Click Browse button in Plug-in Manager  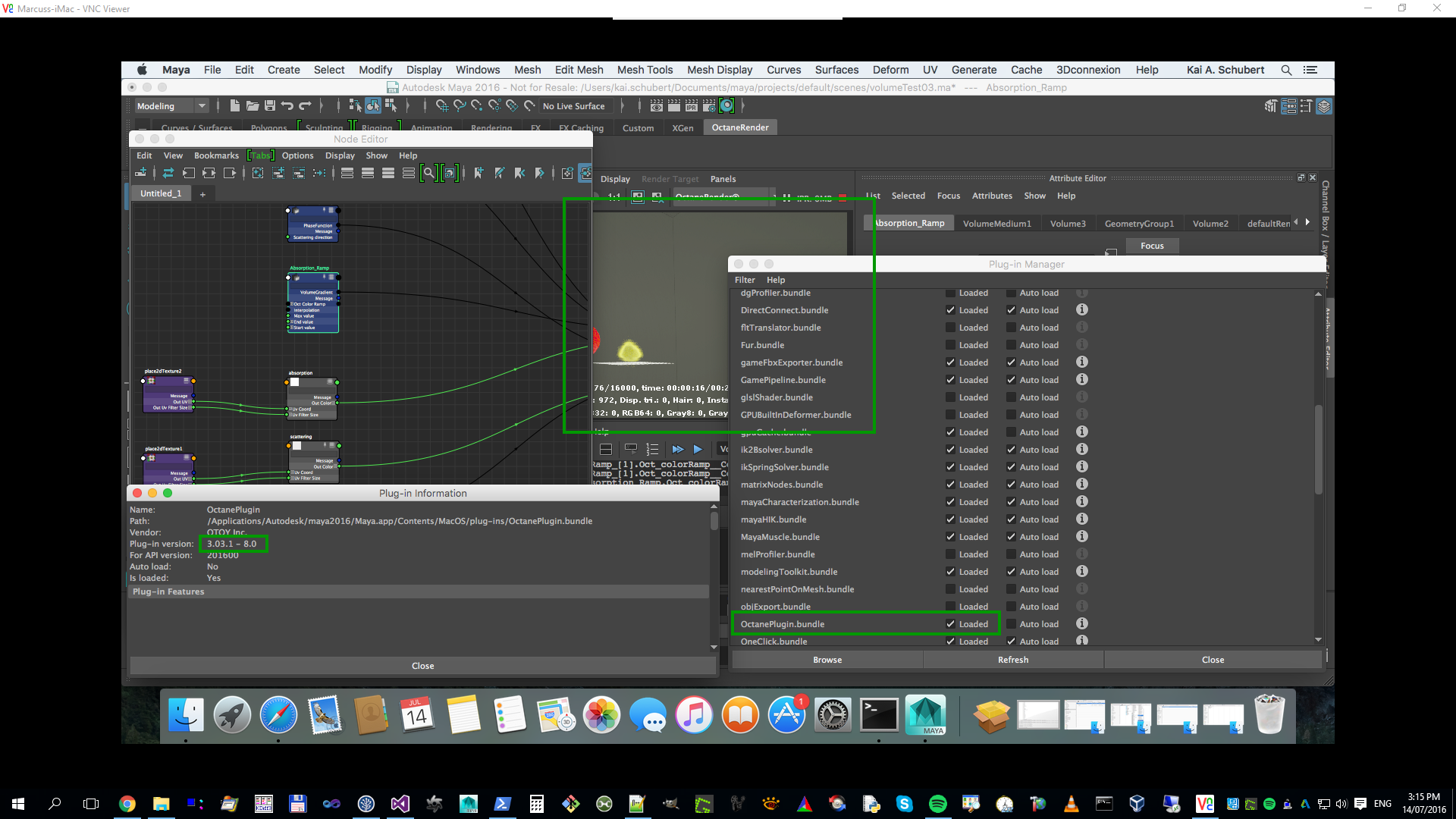click(x=827, y=660)
